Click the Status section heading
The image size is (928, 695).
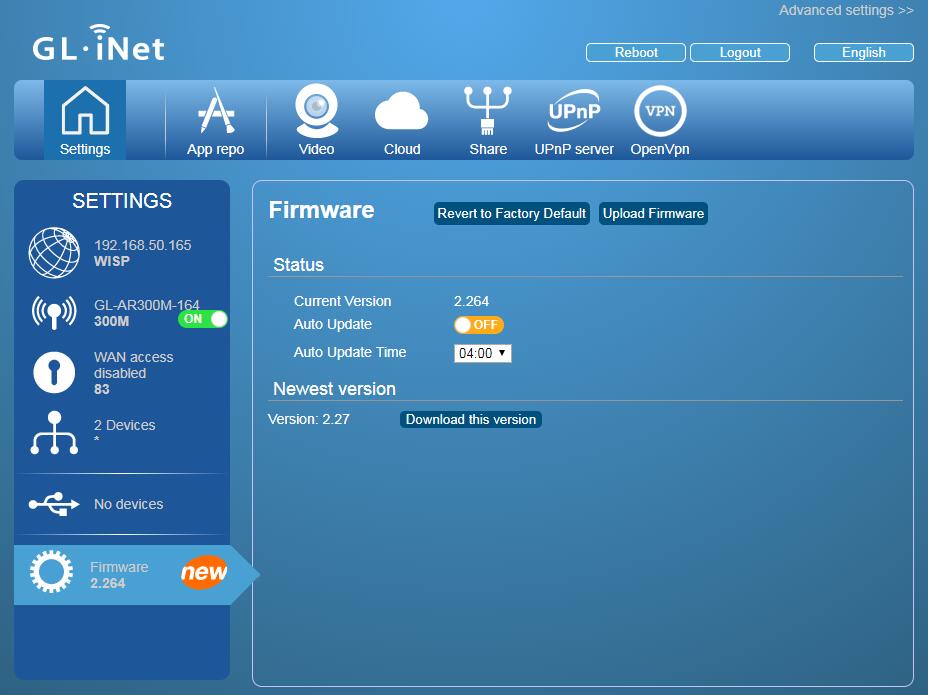tap(298, 265)
